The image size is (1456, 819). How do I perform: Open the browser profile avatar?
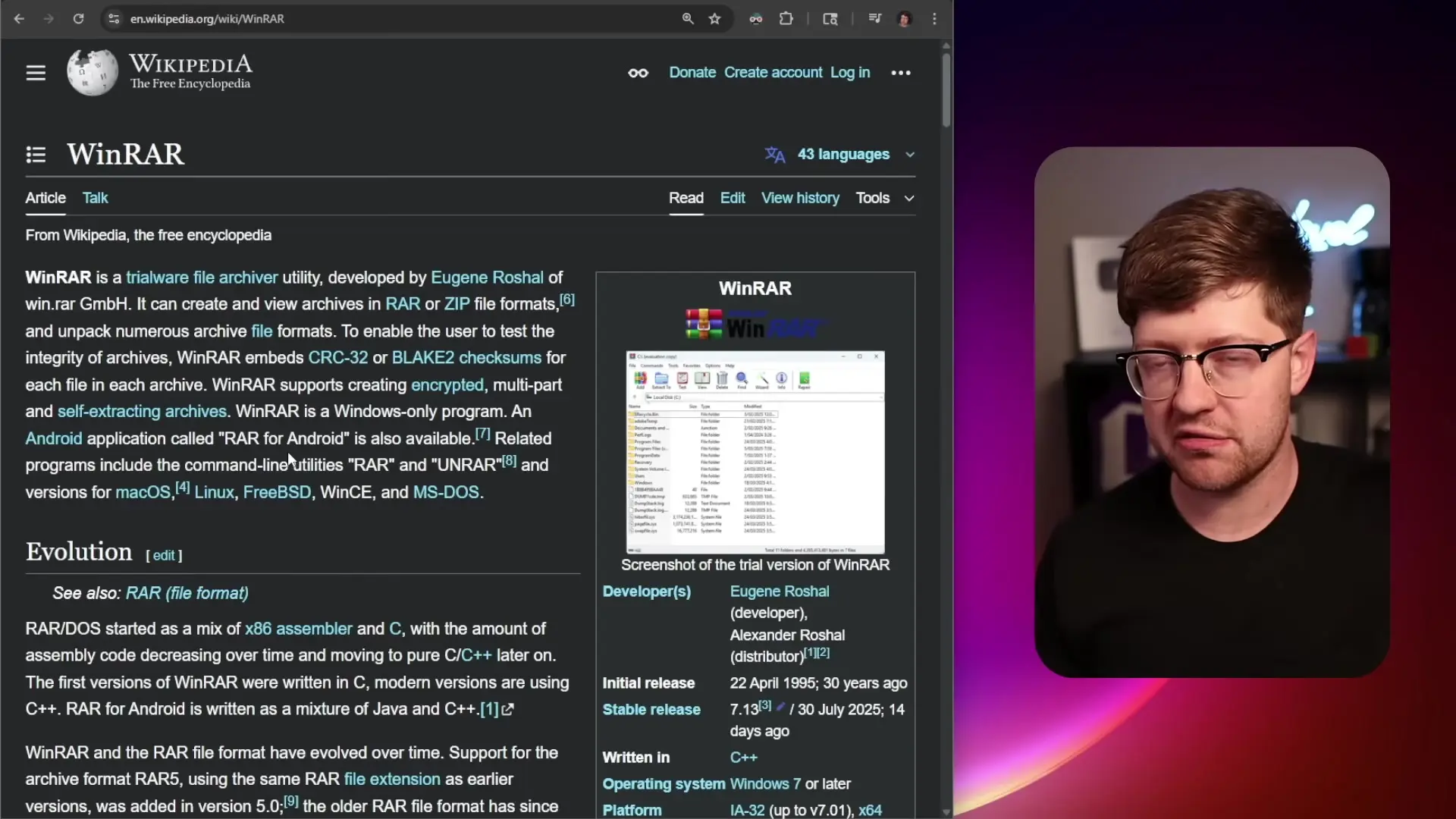(904, 19)
